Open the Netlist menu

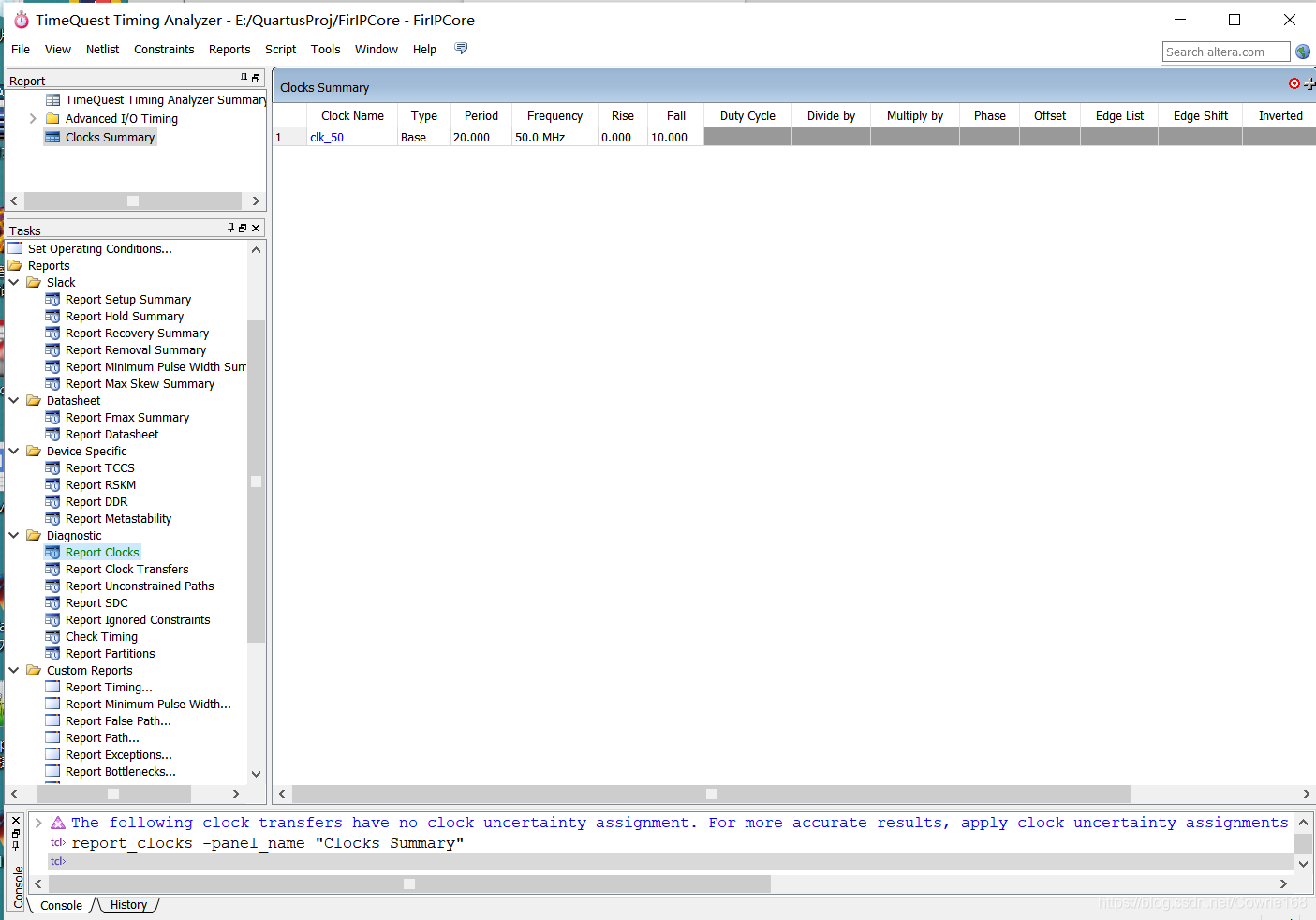coord(102,50)
